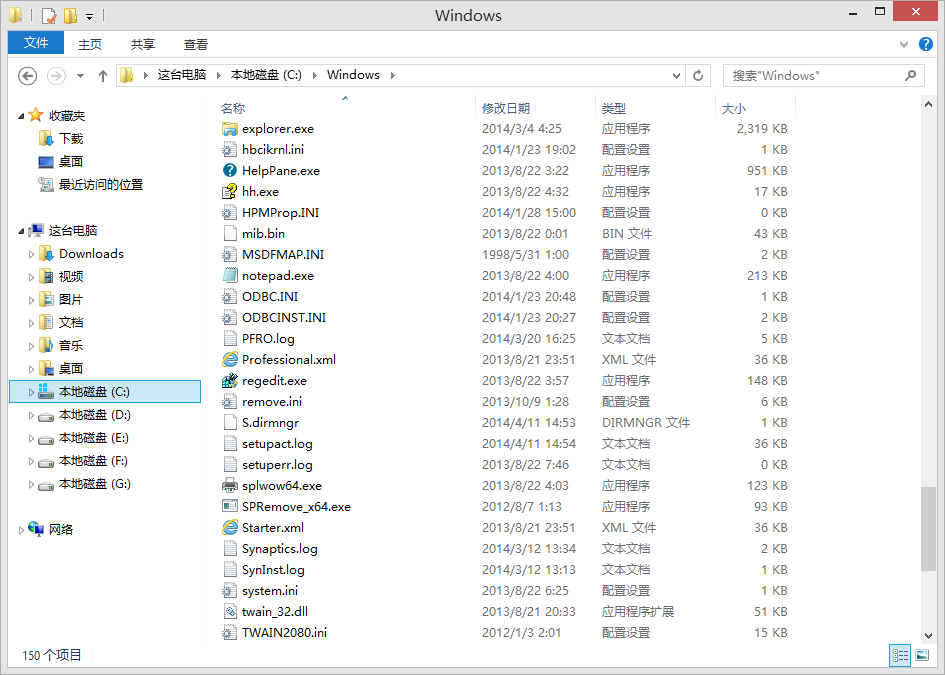This screenshot has height=675, width=945.
Task: Click the Forward navigation arrow
Action: click(x=56, y=76)
